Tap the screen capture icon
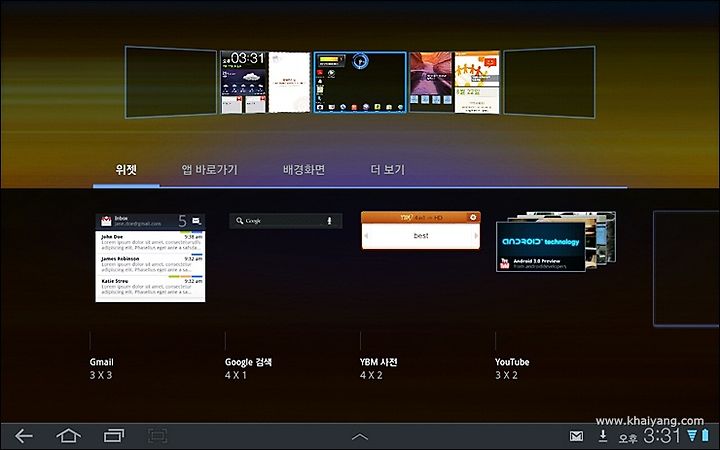 [158, 436]
